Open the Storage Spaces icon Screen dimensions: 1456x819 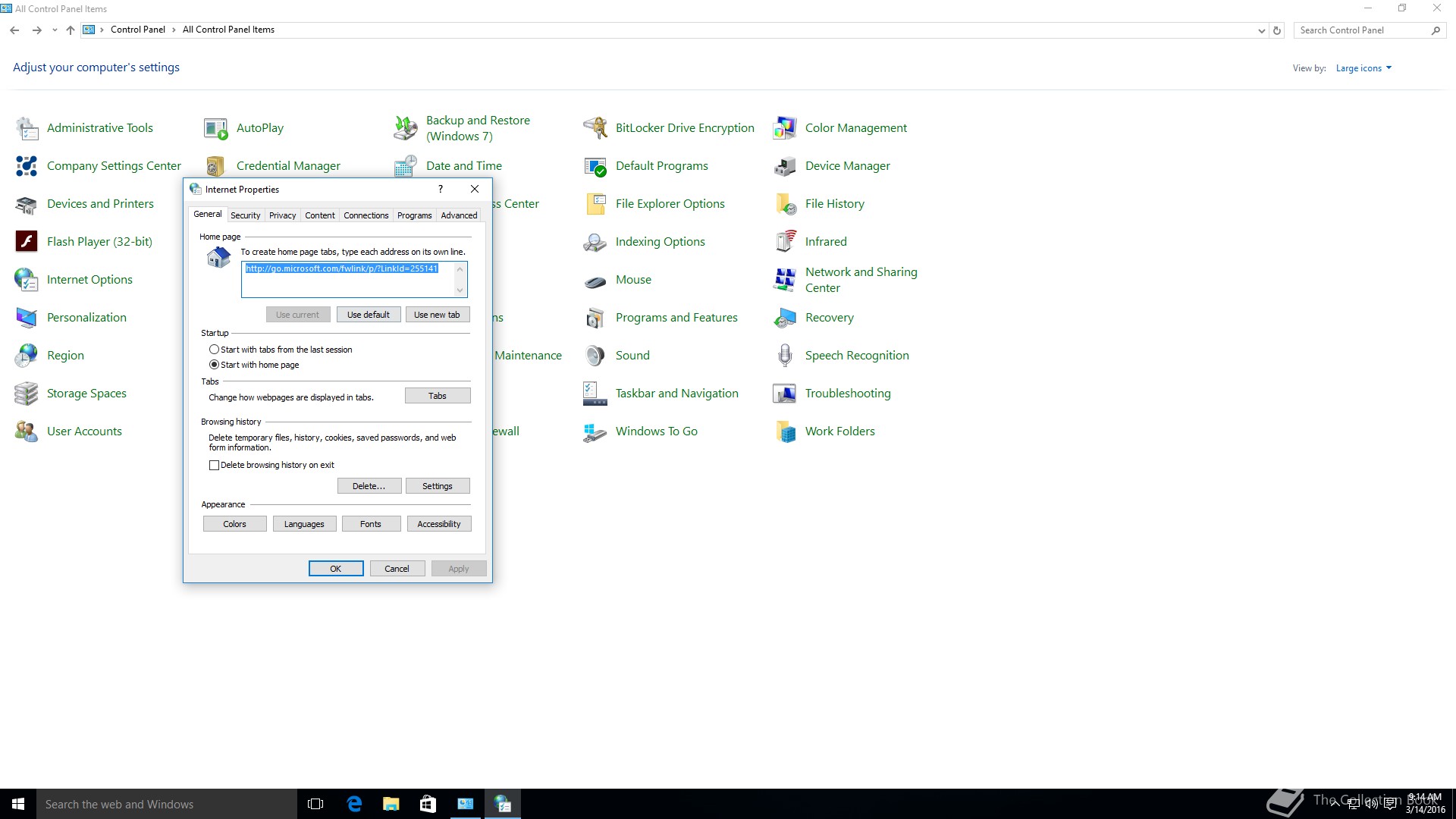point(27,394)
